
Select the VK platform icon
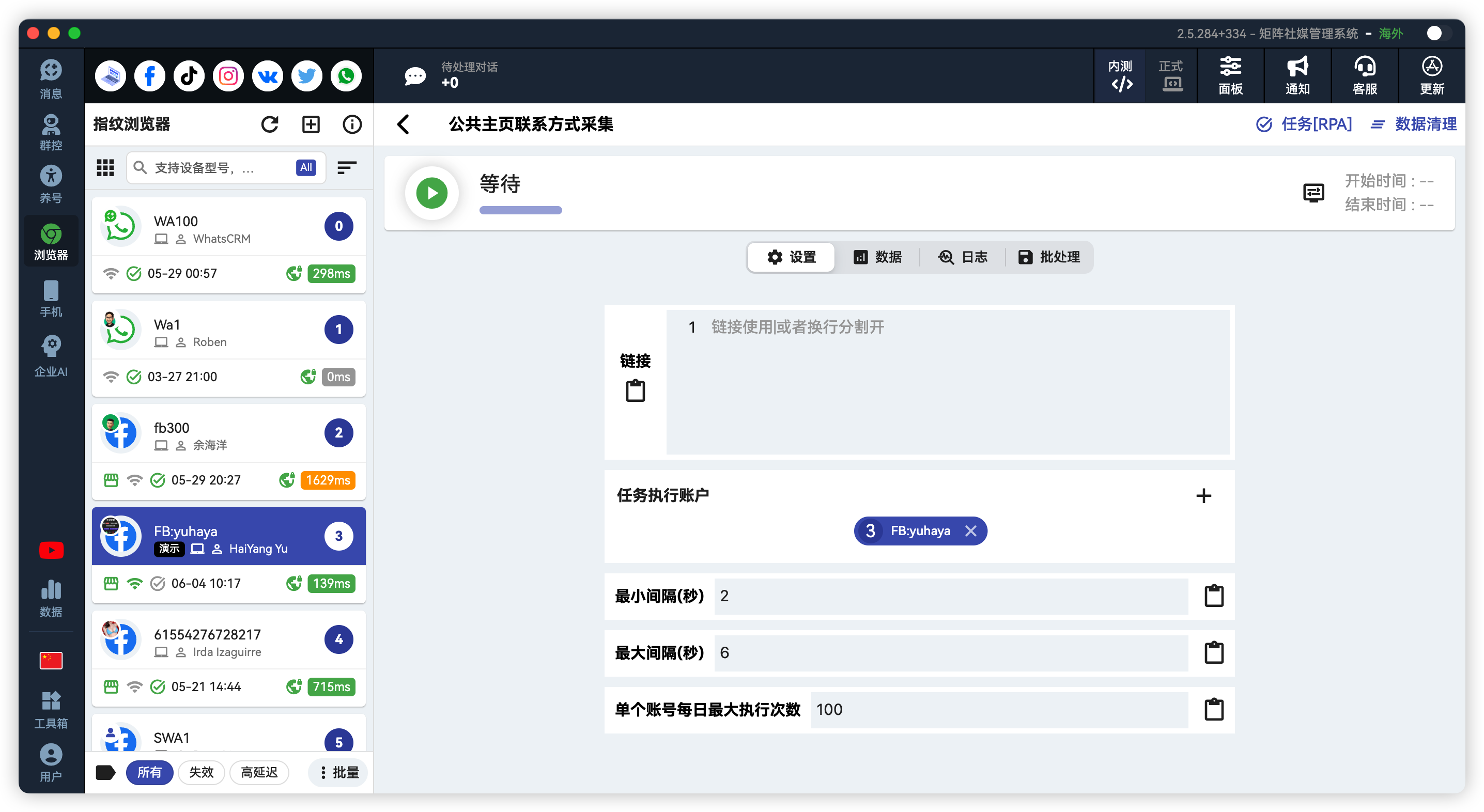(x=267, y=76)
